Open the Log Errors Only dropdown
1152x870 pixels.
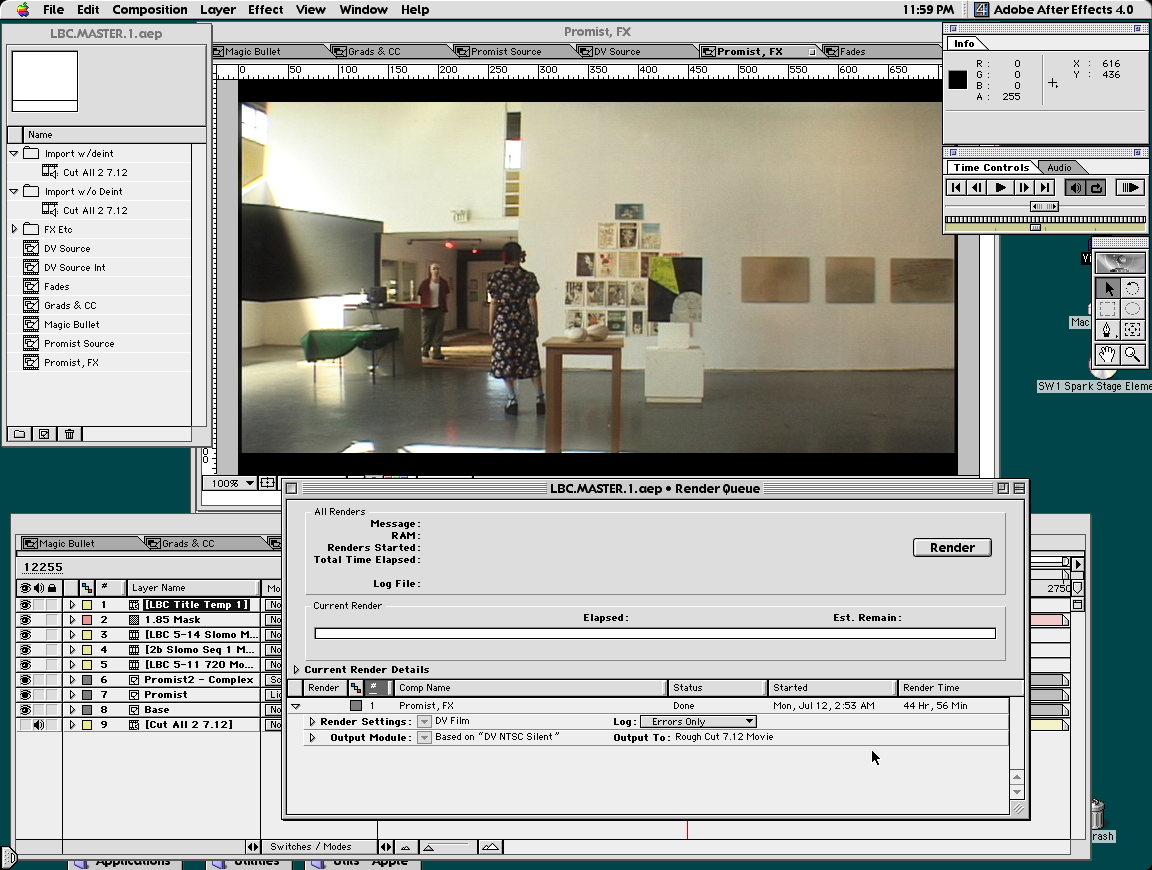tap(698, 722)
